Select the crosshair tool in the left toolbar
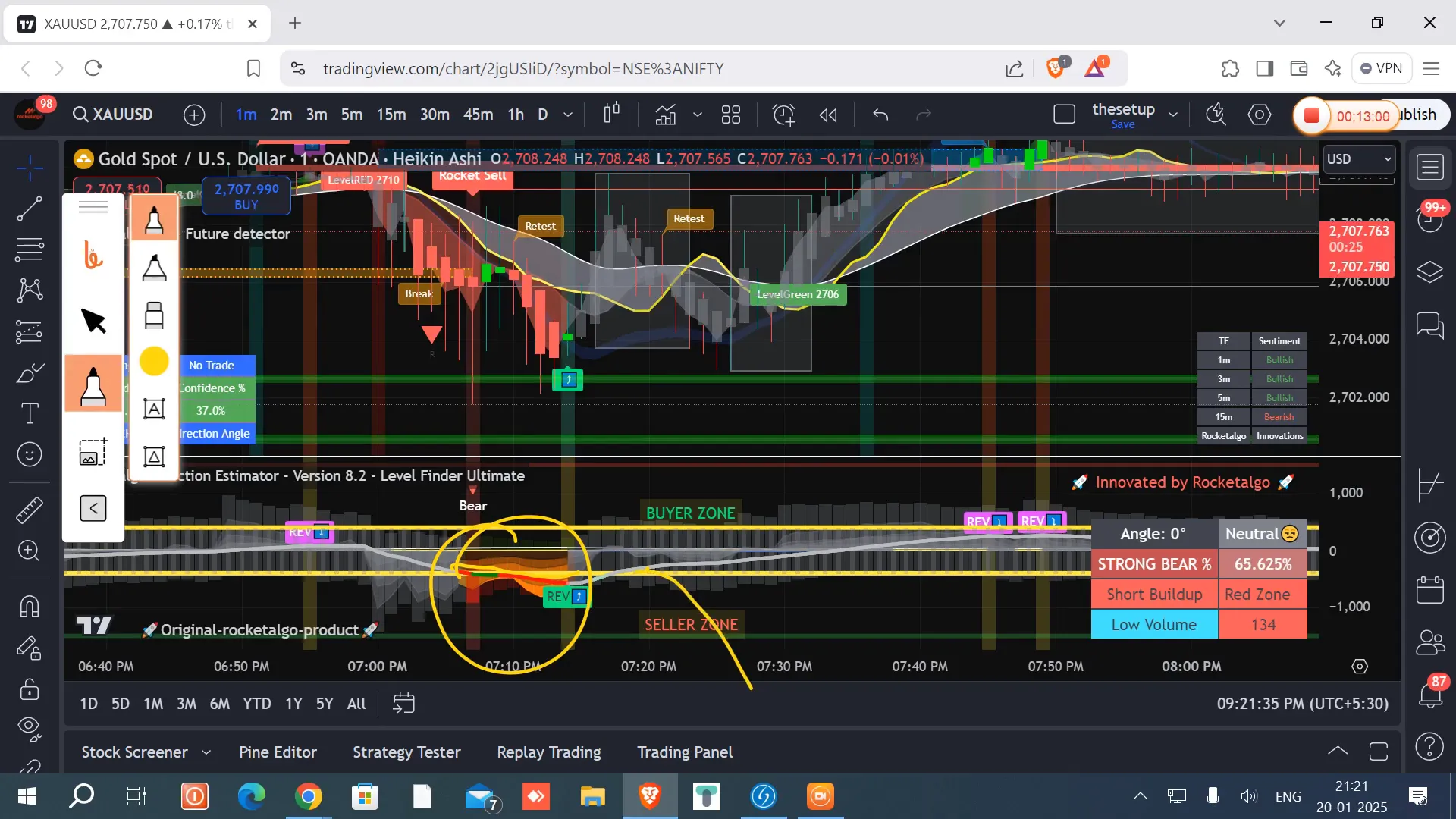 (x=30, y=168)
